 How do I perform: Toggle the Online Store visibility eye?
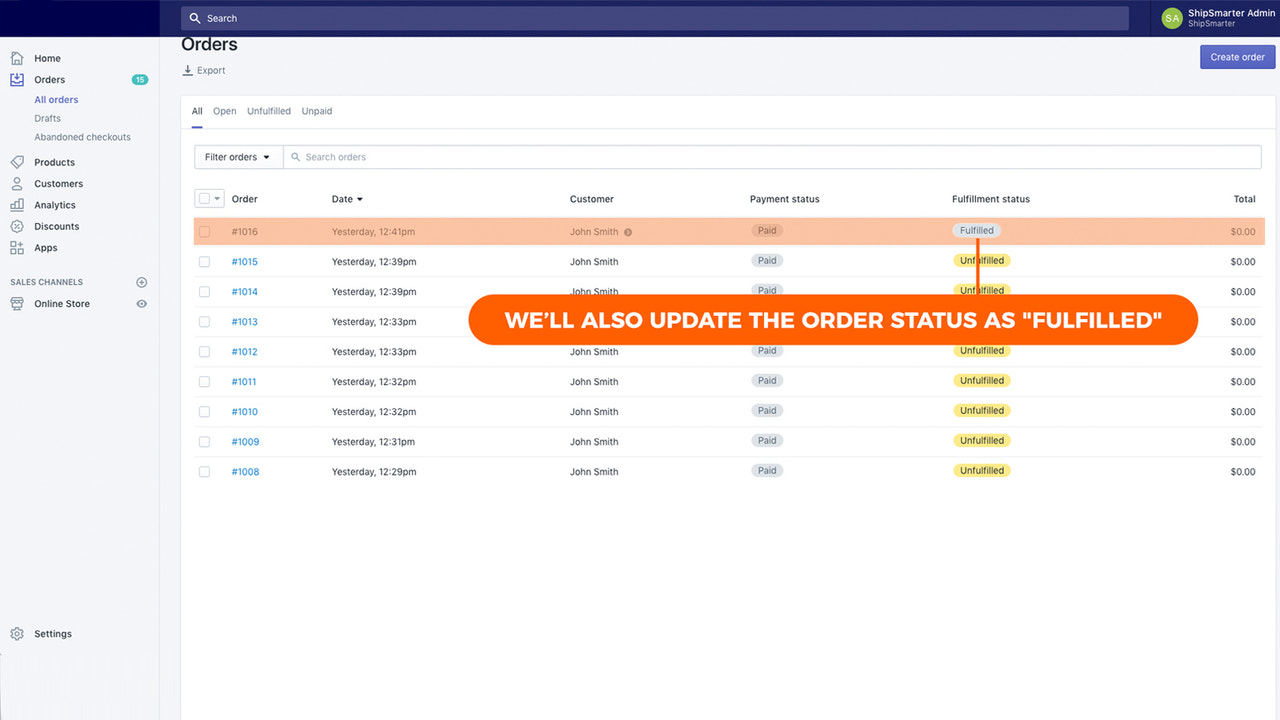pyautogui.click(x=142, y=303)
